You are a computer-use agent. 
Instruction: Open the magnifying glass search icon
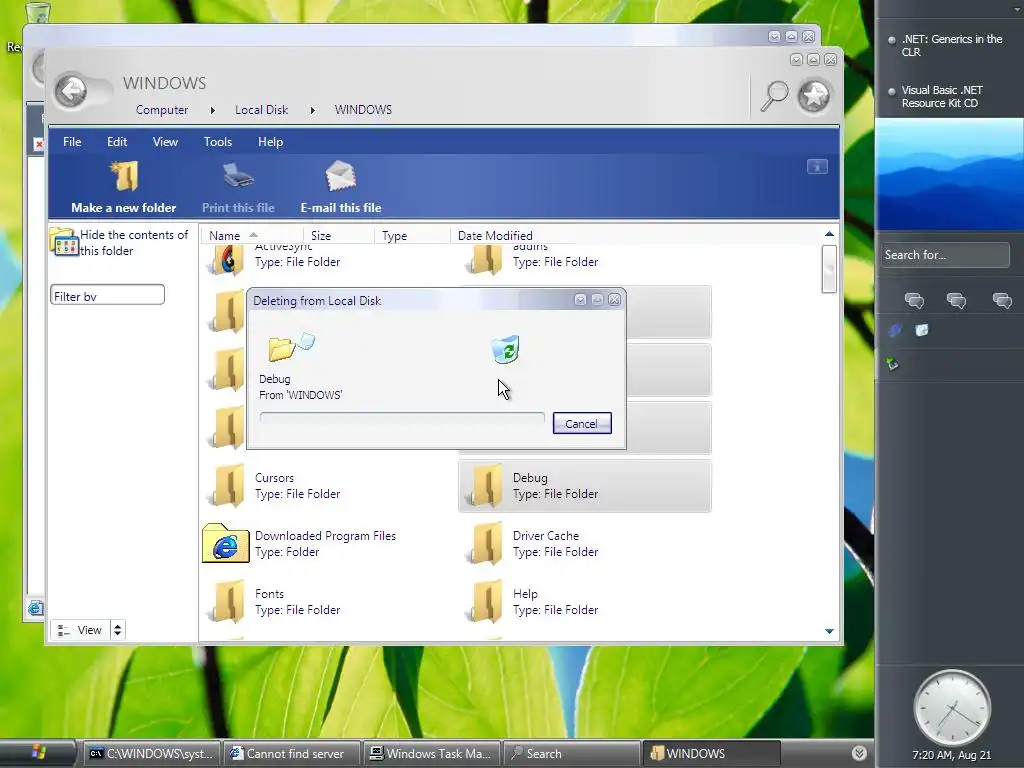click(x=775, y=96)
